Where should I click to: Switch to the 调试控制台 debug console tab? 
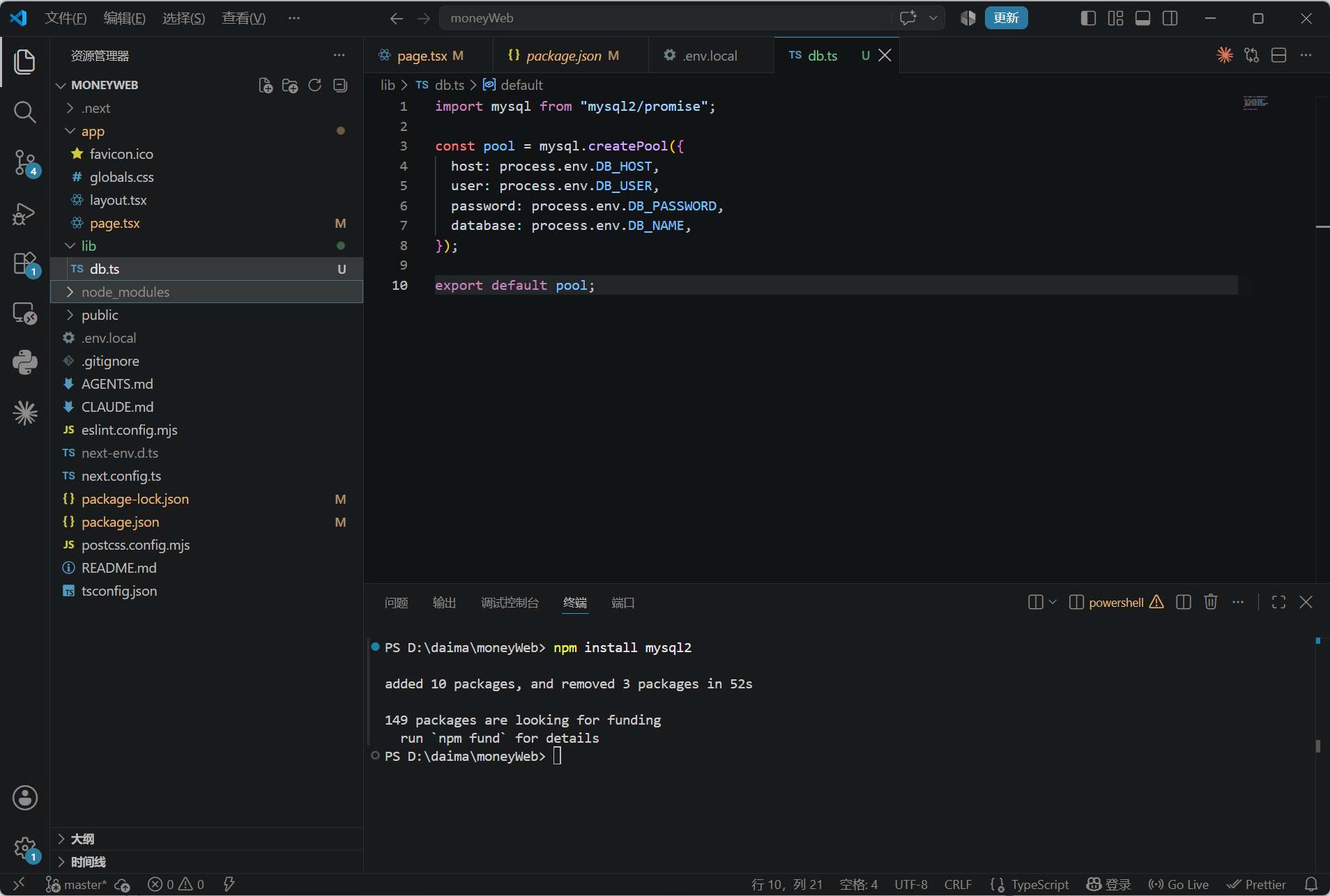click(510, 603)
